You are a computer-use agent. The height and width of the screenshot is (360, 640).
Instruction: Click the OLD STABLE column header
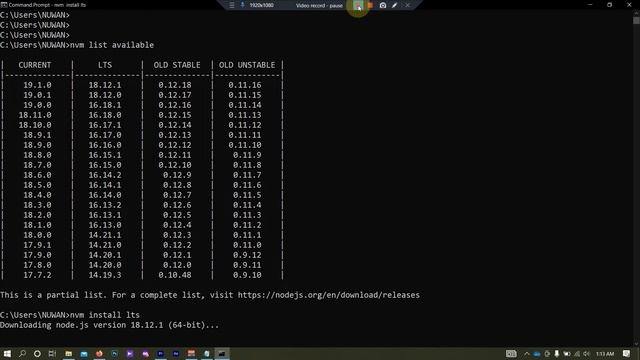coord(177,65)
